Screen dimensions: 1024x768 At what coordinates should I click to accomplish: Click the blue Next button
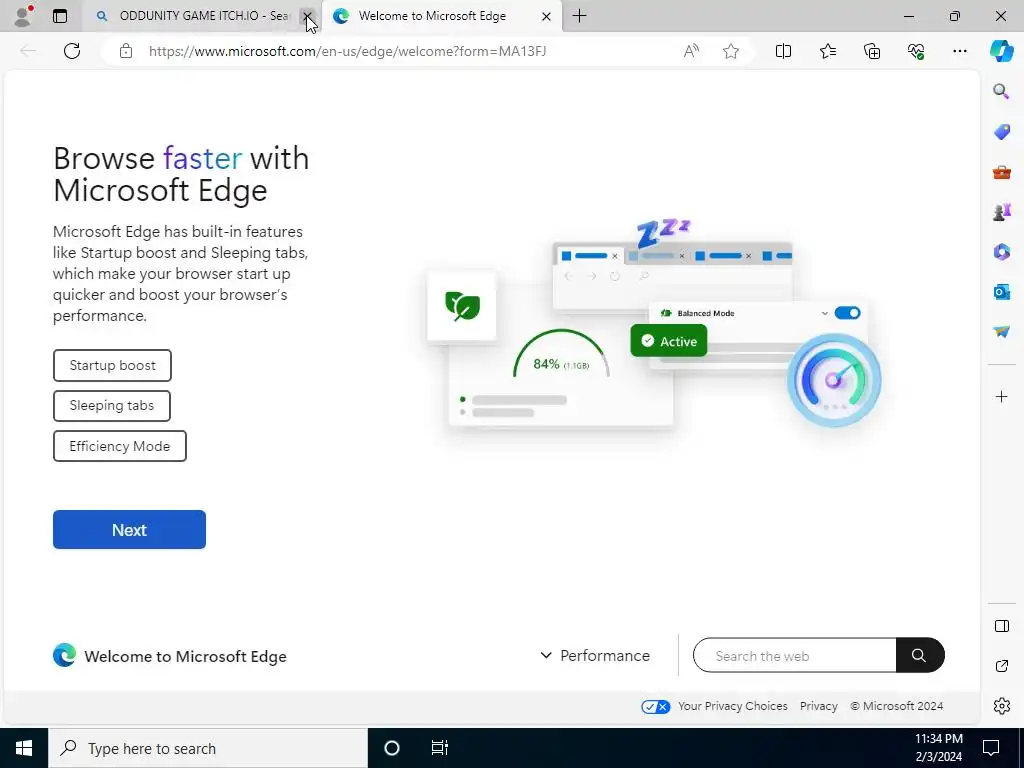click(129, 530)
